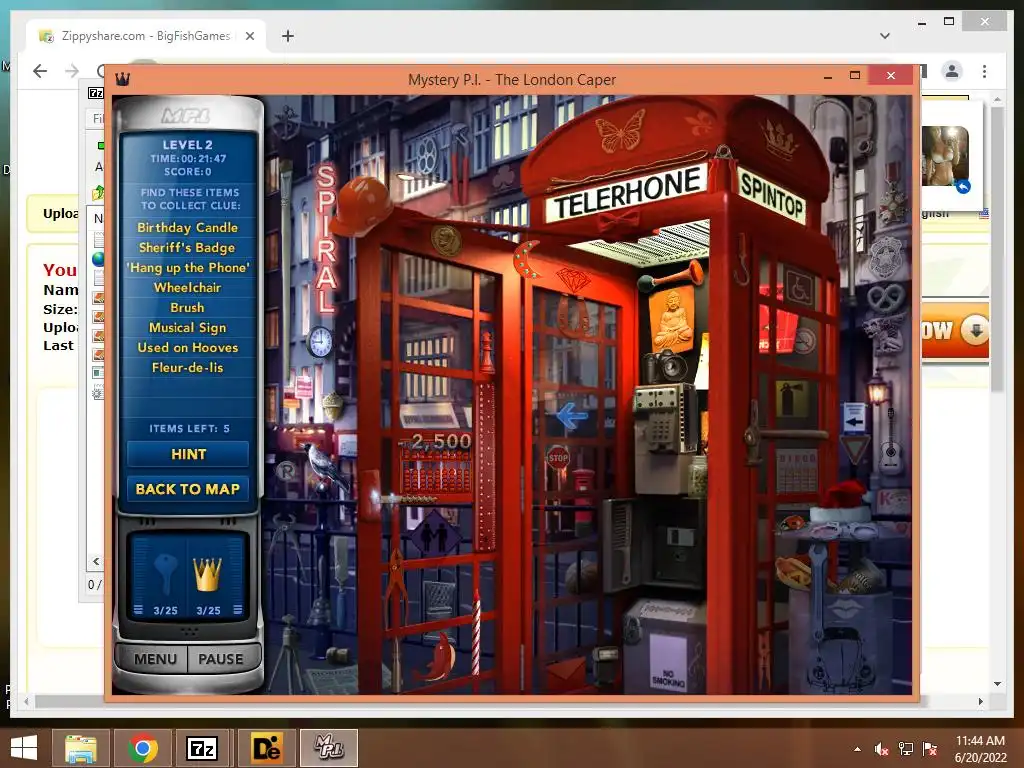Click the chess piece on door frame
This screenshot has width=1024, height=768.
pos(487,351)
